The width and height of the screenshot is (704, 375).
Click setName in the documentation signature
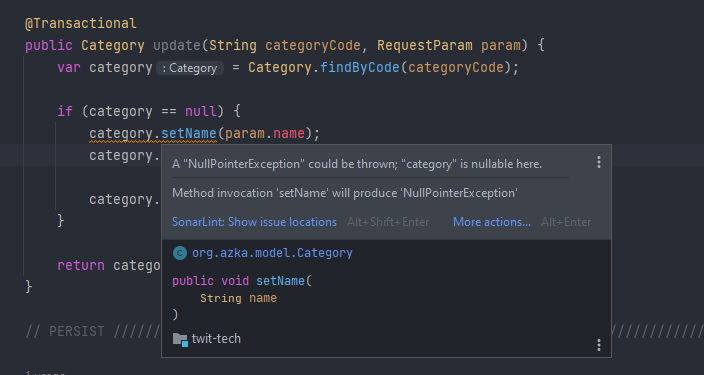[281, 281]
